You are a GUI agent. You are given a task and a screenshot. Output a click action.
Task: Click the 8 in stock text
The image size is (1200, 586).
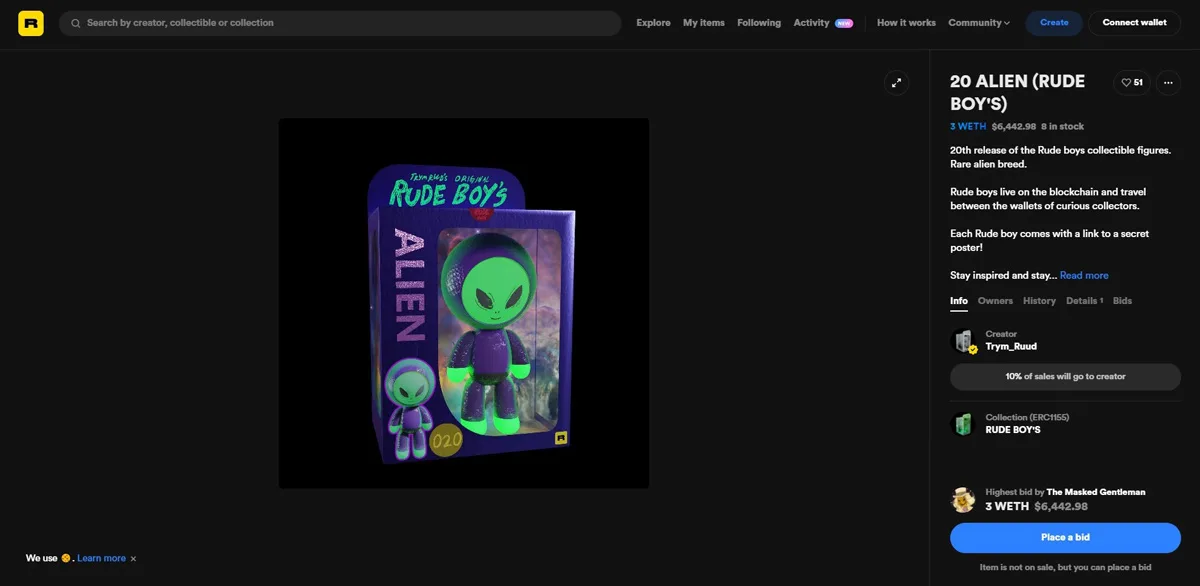1062,127
